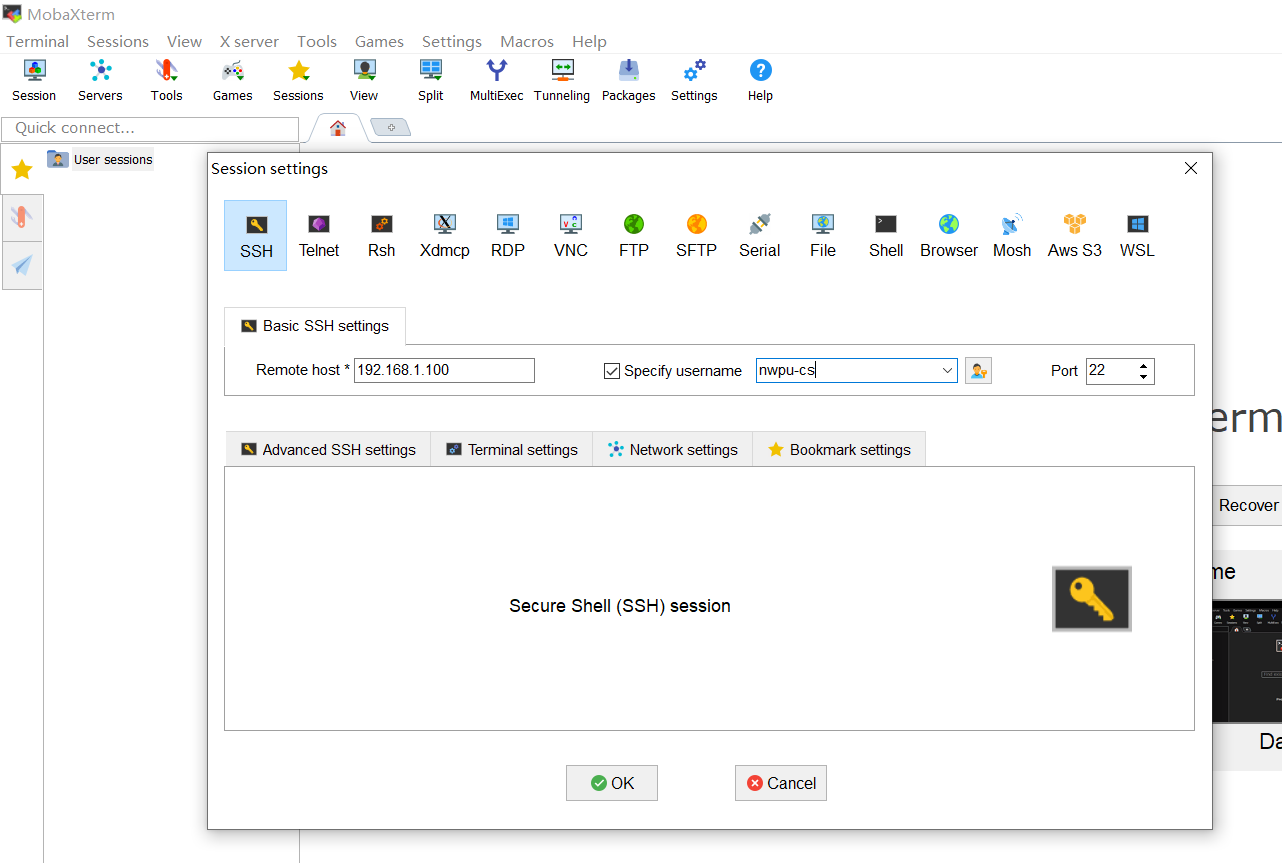Open the Settings gear toolbar icon
This screenshot has width=1282, height=863.
694,81
